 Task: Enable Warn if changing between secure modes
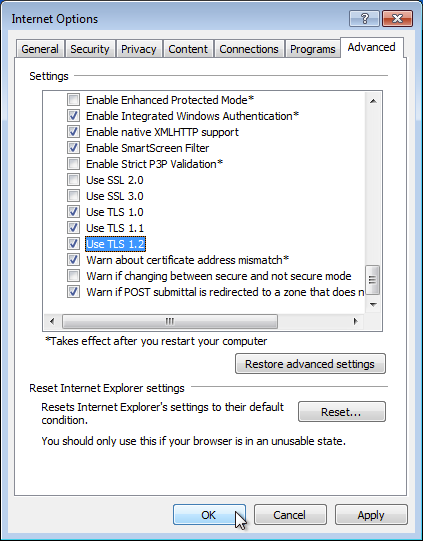click(x=73, y=276)
